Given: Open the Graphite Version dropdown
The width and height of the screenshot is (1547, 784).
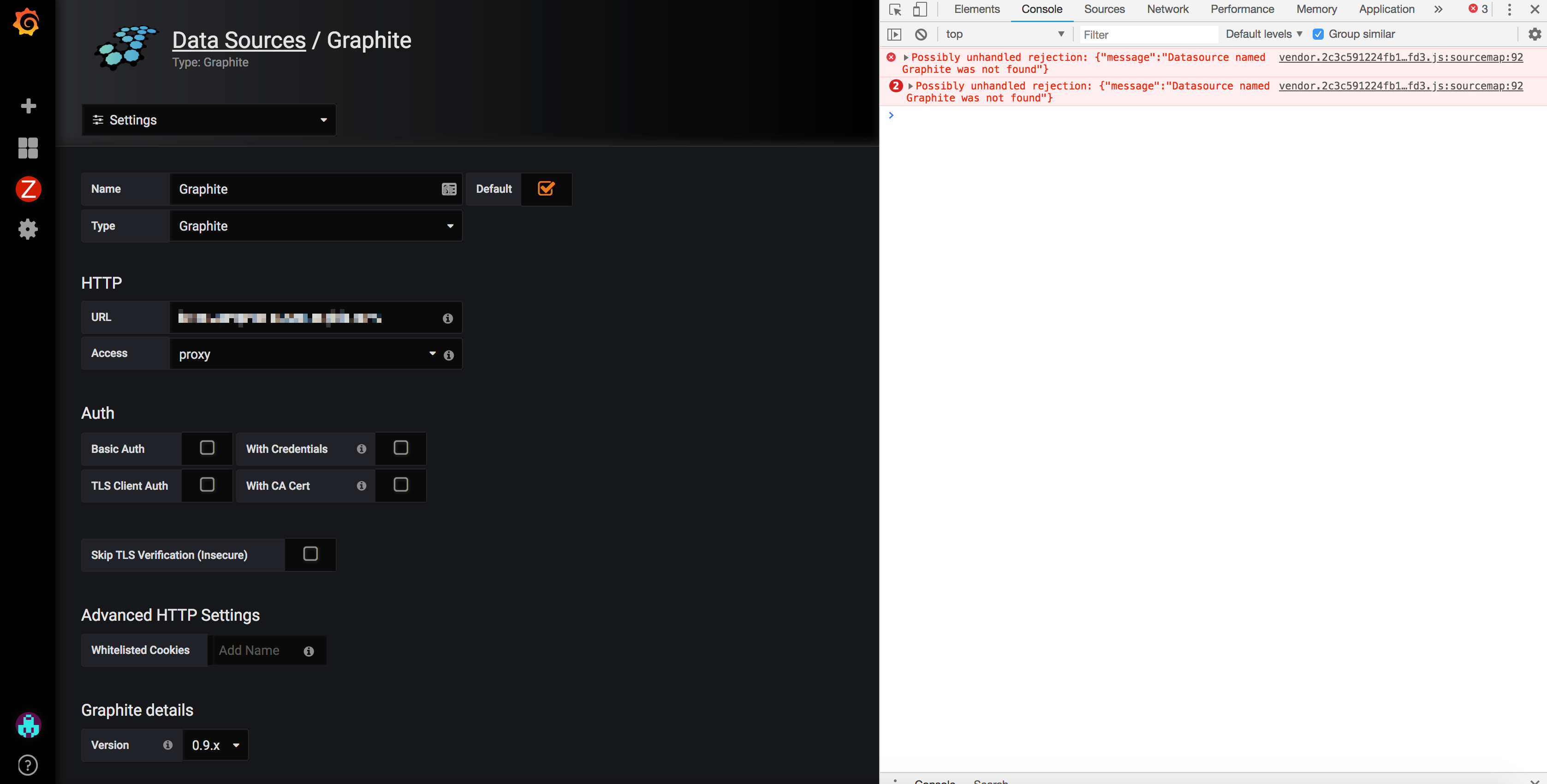Looking at the screenshot, I should click(215, 744).
